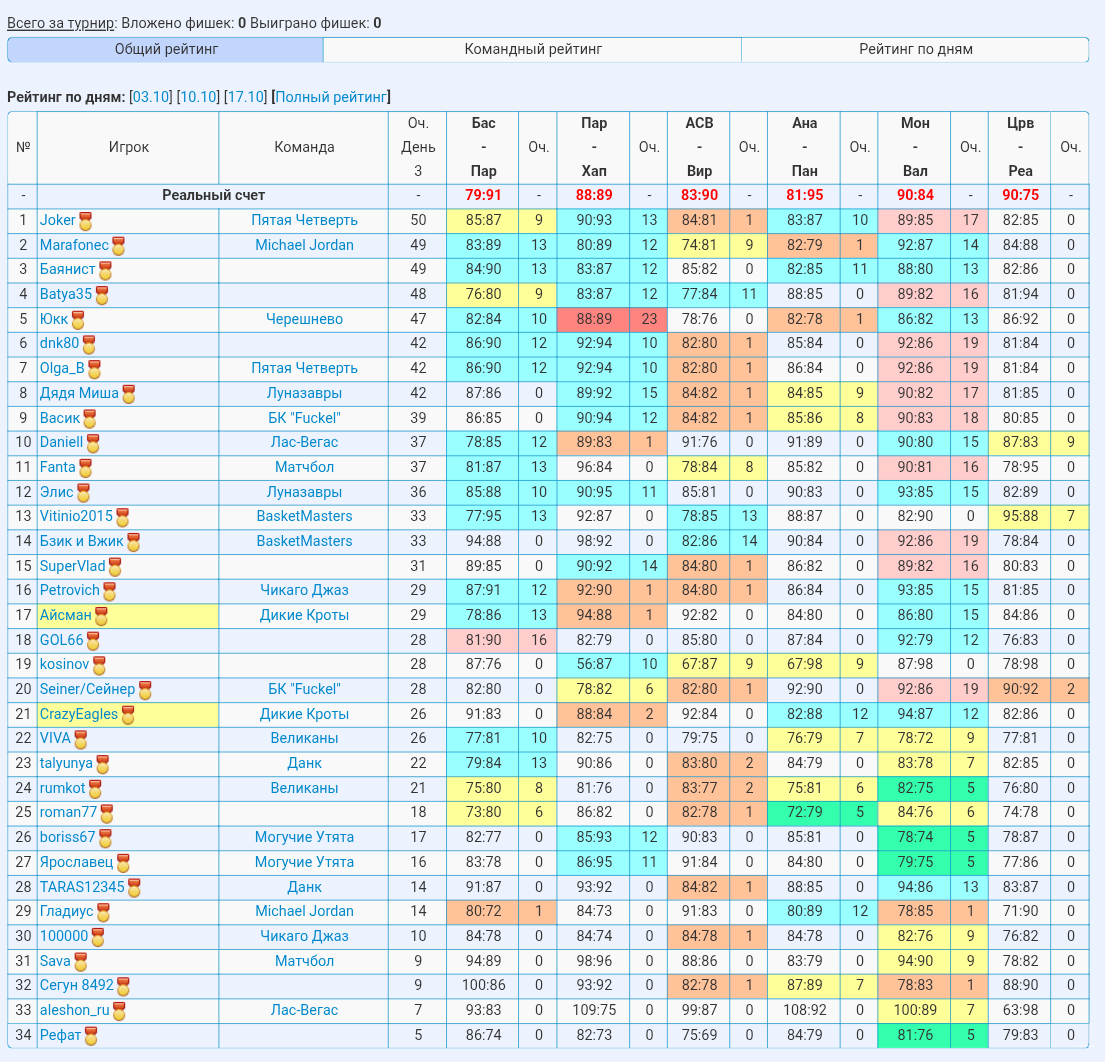
Task: Click the medal icon next to Joker
Action: pos(85,221)
